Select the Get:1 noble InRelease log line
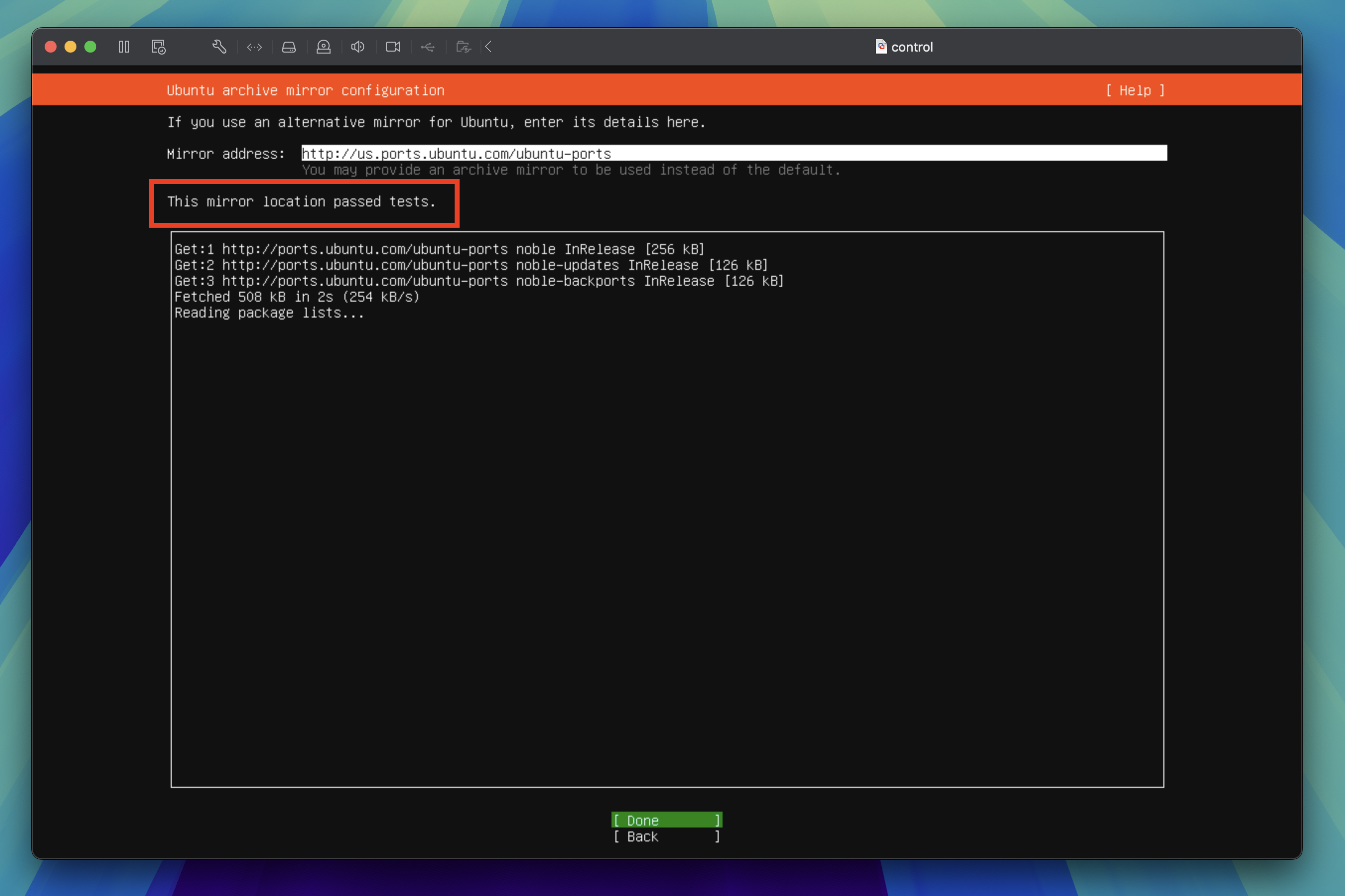The width and height of the screenshot is (1345, 896). pyautogui.click(x=438, y=249)
